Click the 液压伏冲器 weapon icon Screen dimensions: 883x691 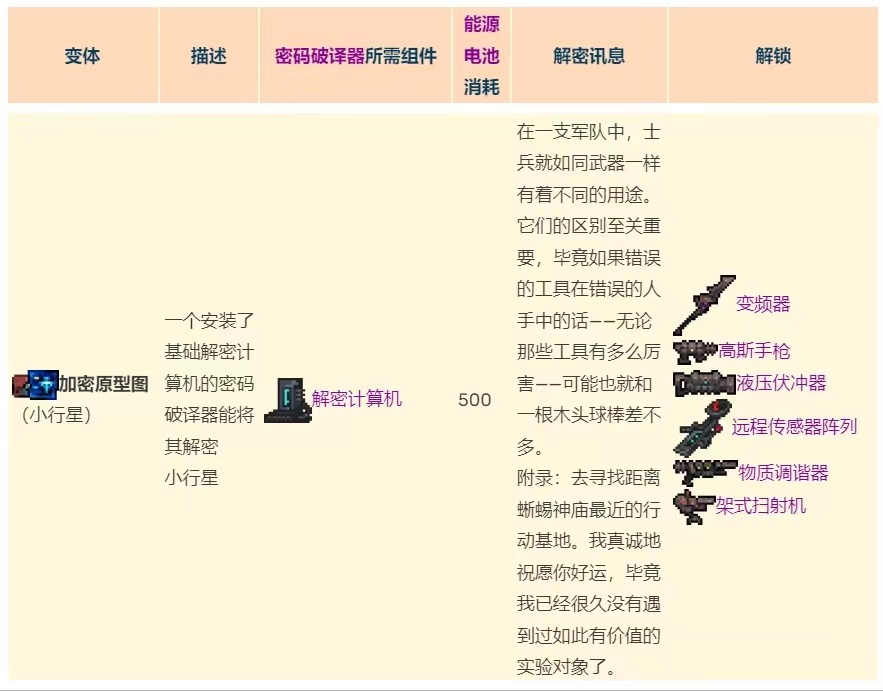pos(704,383)
